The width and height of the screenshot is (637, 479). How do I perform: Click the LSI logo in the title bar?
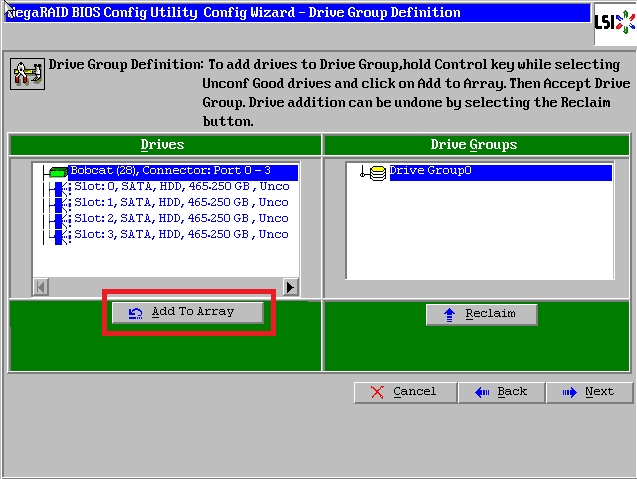(x=608, y=22)
